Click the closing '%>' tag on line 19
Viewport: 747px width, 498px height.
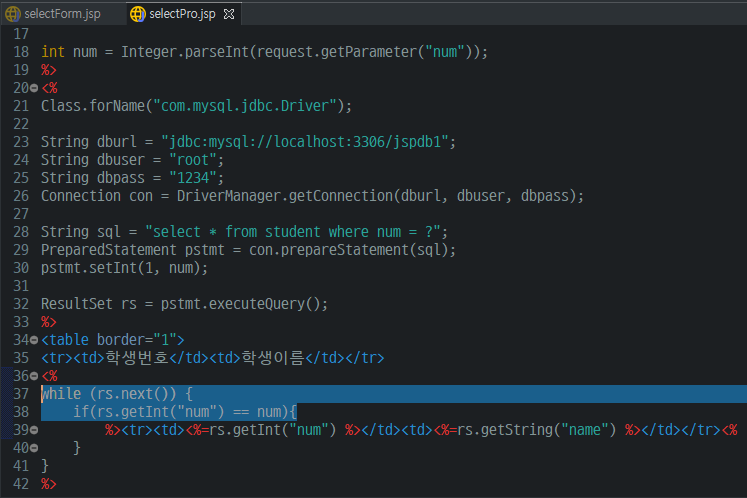tap(49, 70)
